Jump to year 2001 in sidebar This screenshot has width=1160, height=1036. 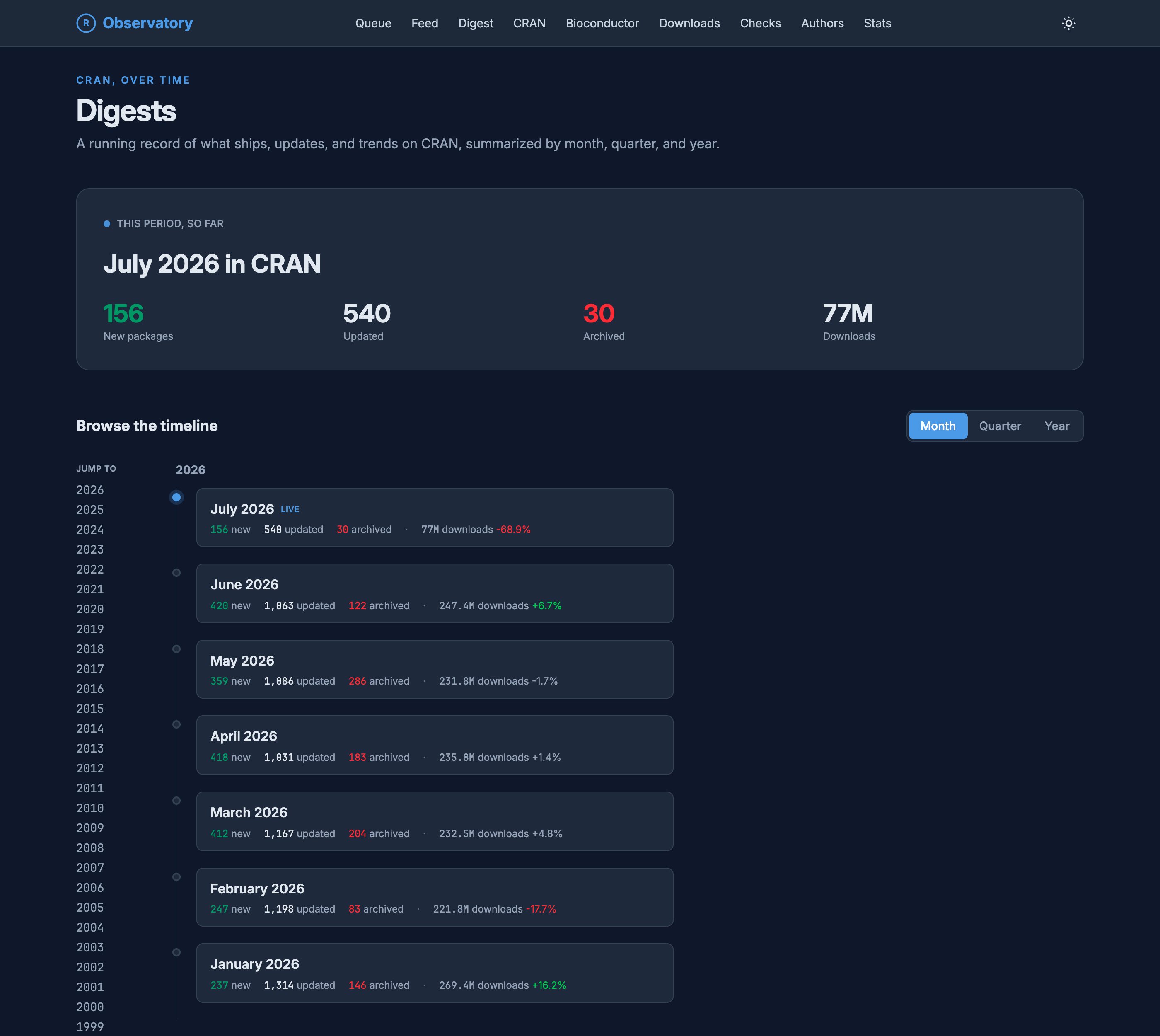[x=90, y=988]
